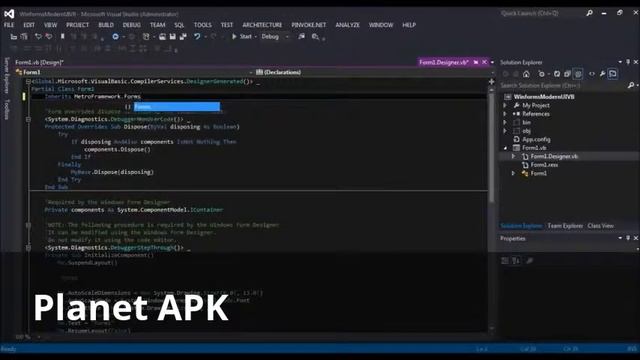This screenshot has height=360, width=640.
Task: Click the toolbar icon right of Debug dropdown
Action: 301,37
